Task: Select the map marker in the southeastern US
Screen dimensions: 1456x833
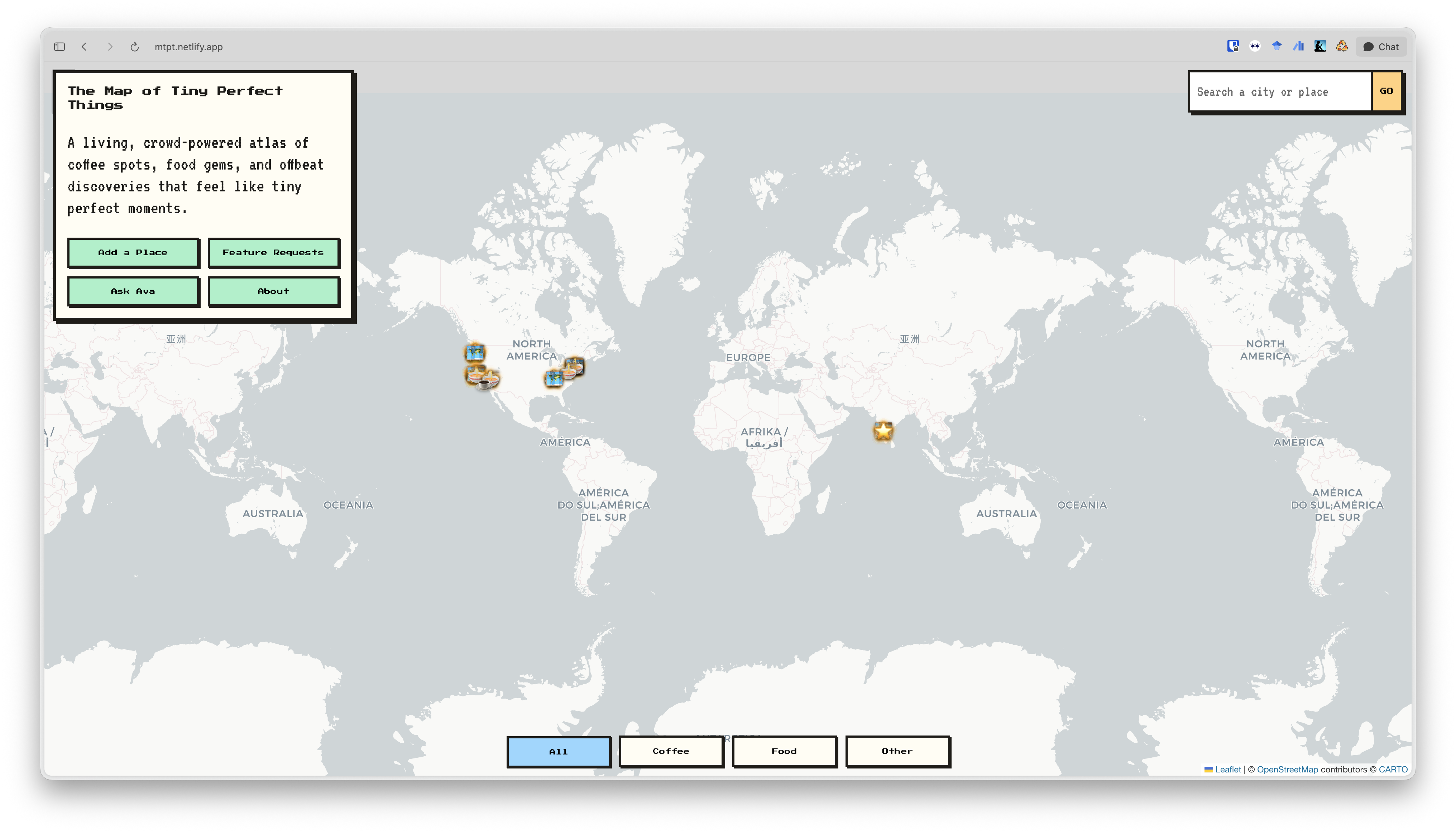Action: (x=554, y=378)
